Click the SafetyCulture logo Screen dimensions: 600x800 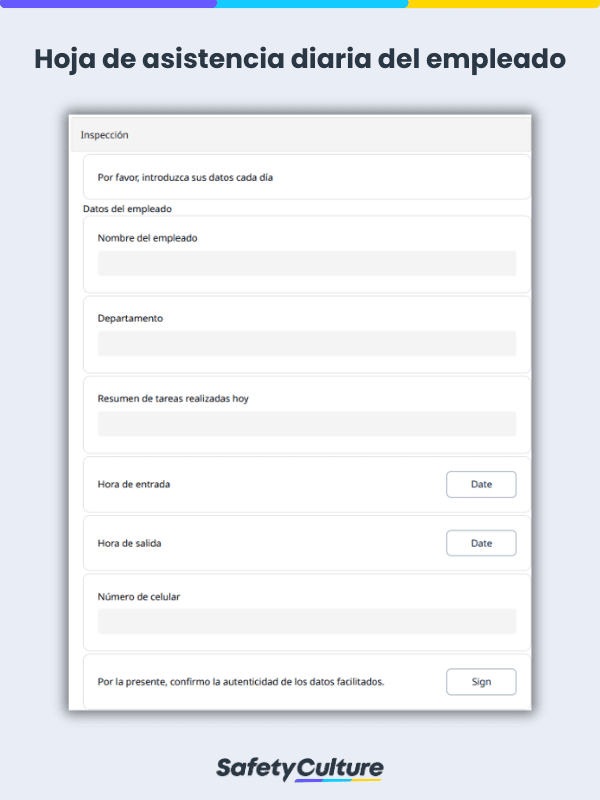tap(300, 768)
